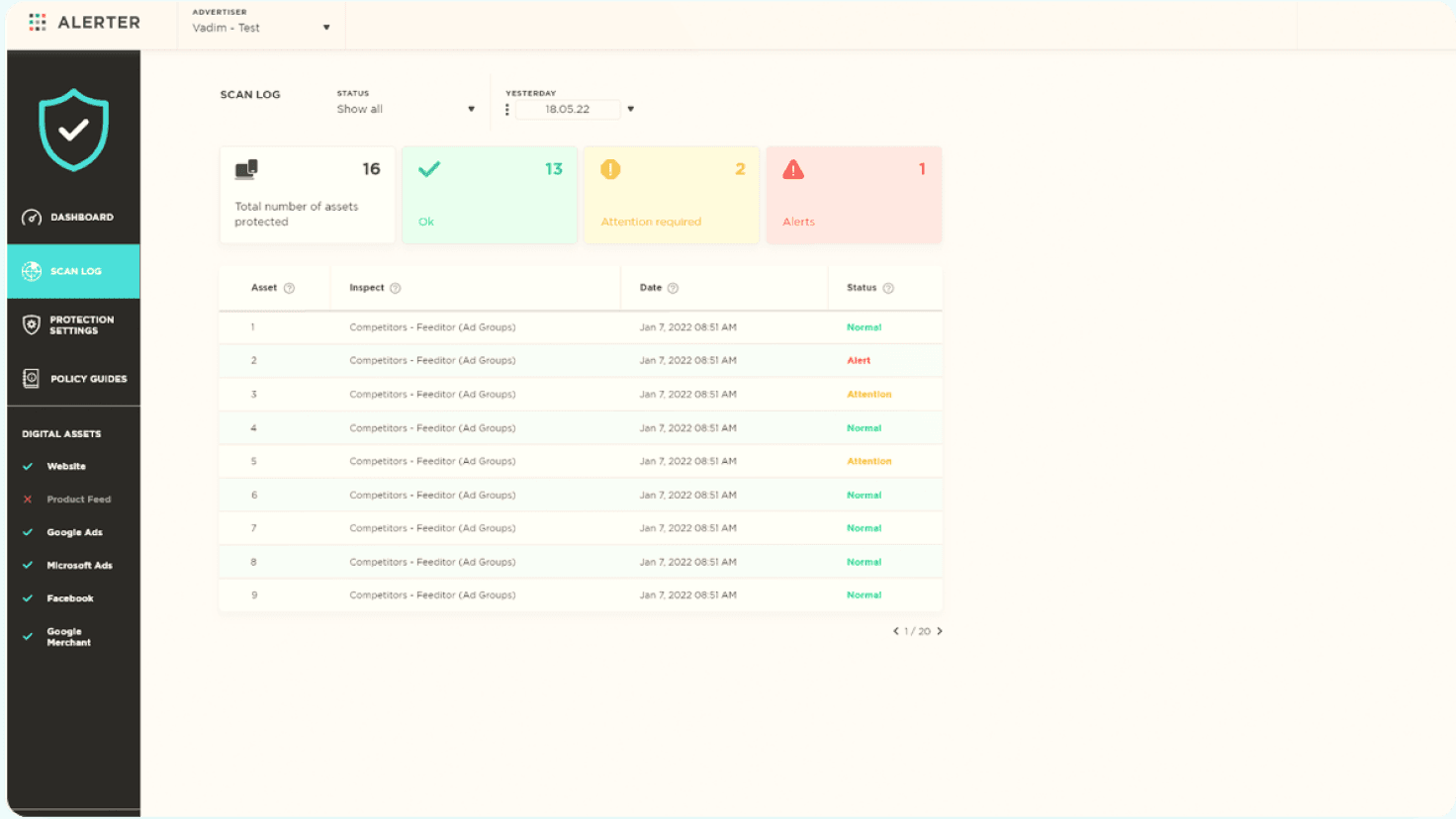The width and height of the screenshot is (1456, 819).
Task: Go to previous page arrow
Action: point(896,631)
